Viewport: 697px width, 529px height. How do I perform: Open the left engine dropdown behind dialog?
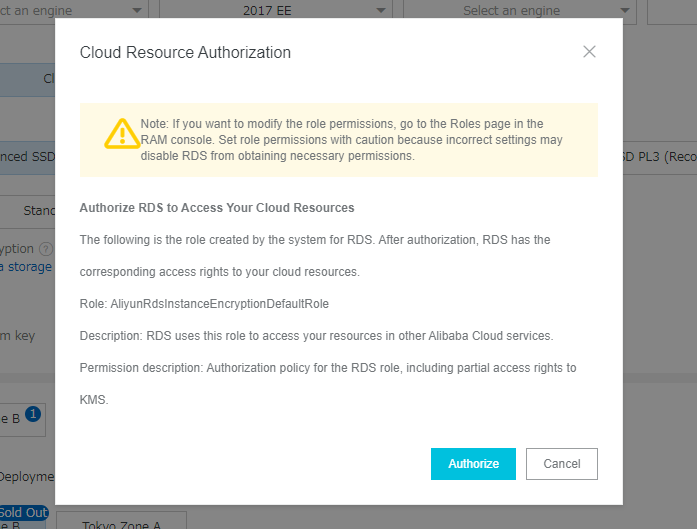(x=73, y=11)
